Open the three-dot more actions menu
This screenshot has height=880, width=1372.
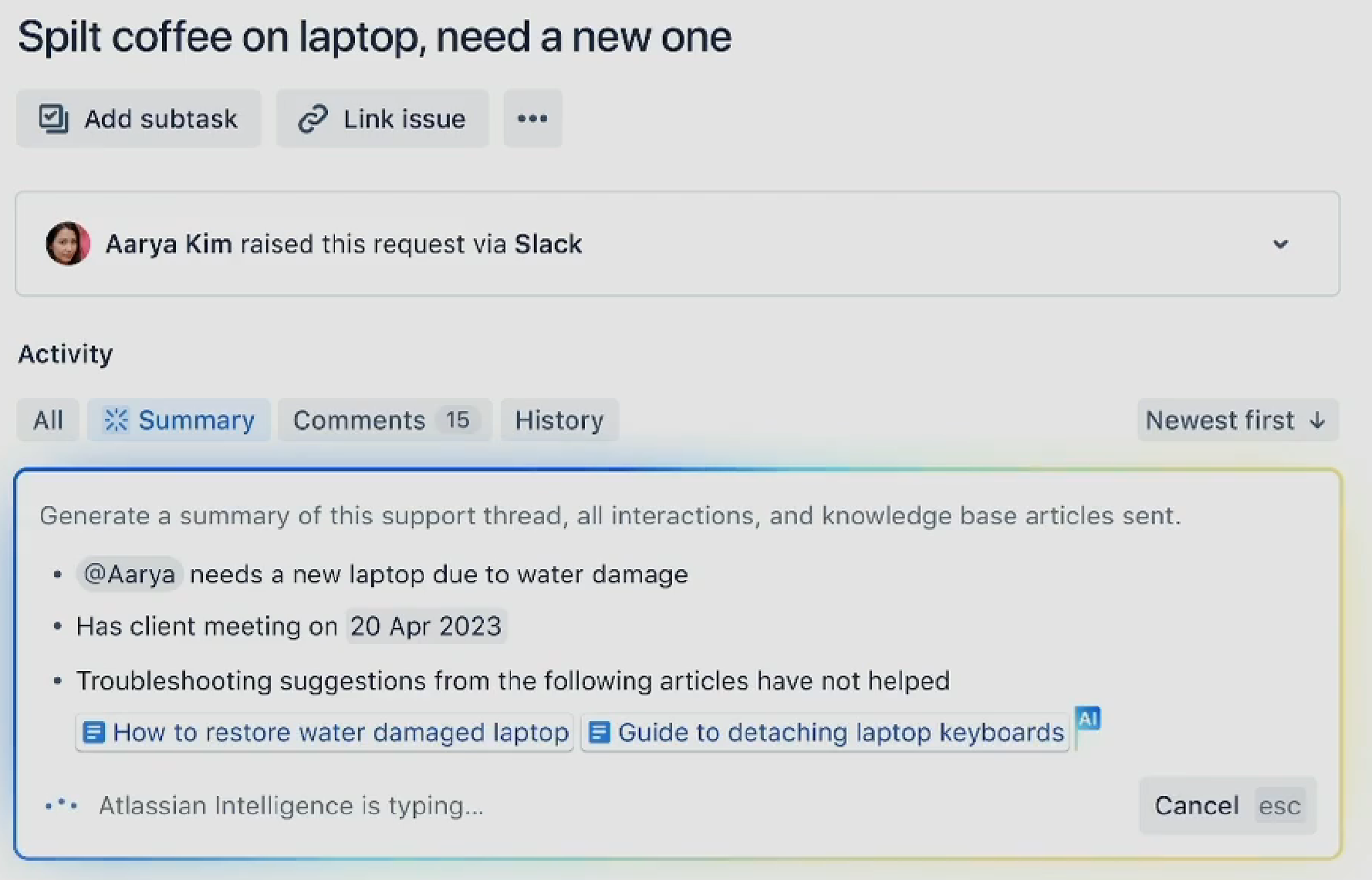(532, 119)
